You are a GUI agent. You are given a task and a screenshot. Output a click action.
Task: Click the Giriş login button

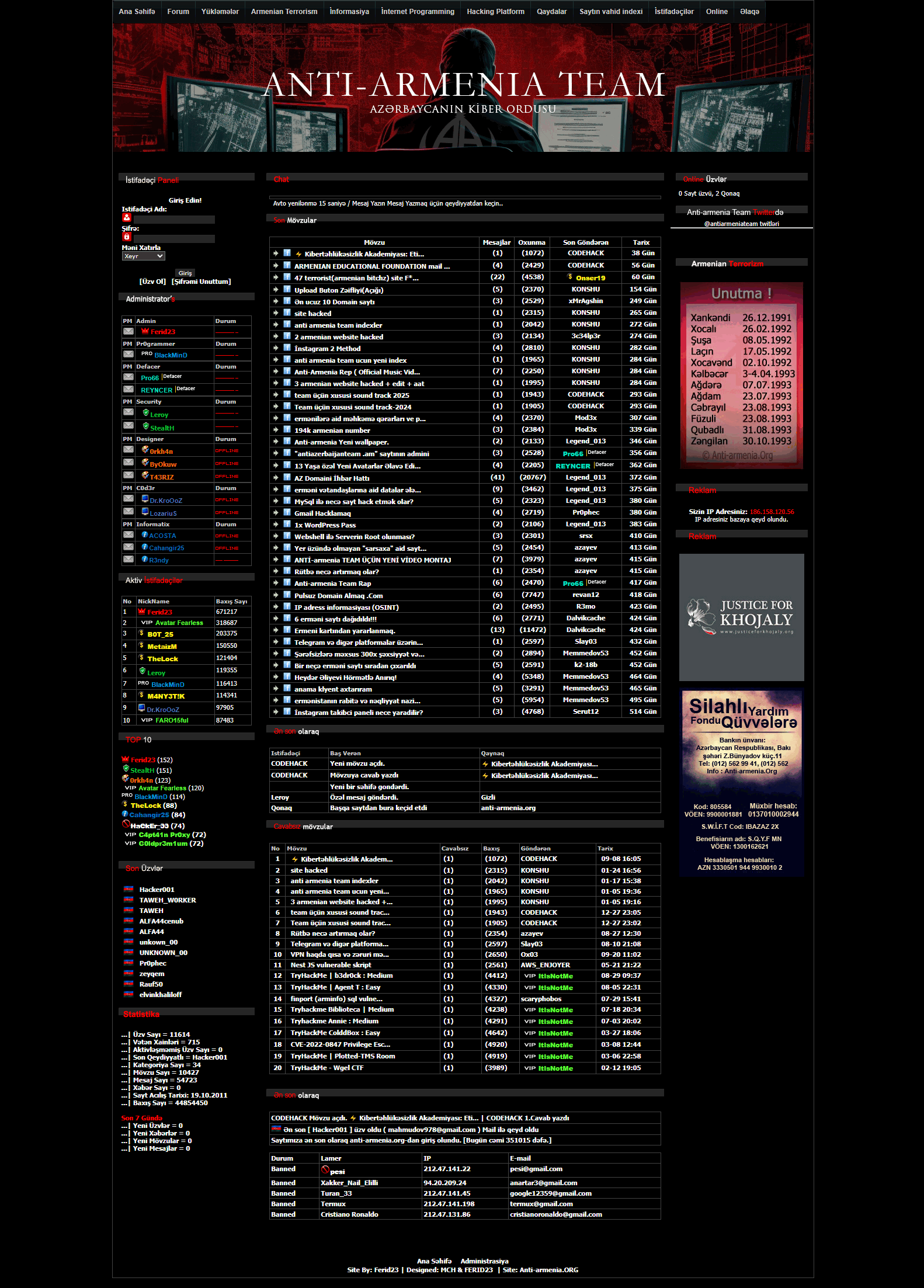185,273
